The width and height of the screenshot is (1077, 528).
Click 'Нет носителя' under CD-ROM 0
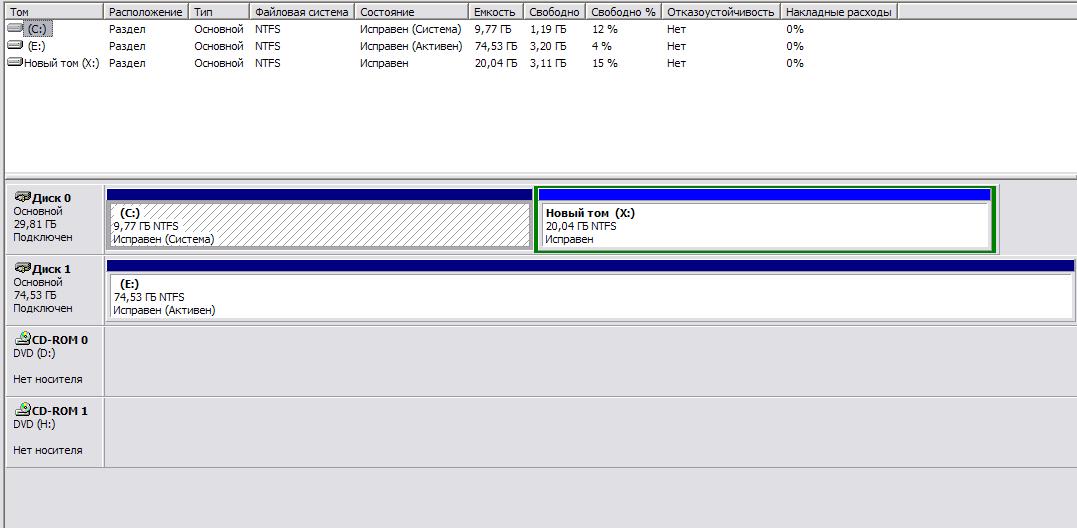(x=47, y=379)
